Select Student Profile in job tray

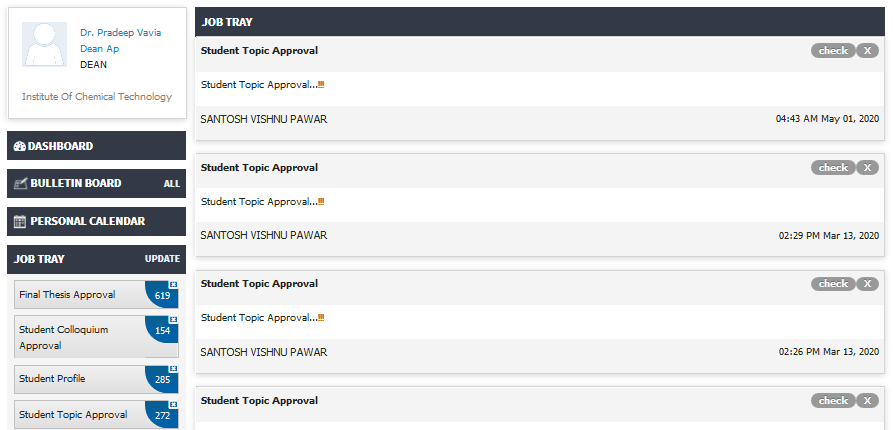pyautogui.click(x=96, y=379)
